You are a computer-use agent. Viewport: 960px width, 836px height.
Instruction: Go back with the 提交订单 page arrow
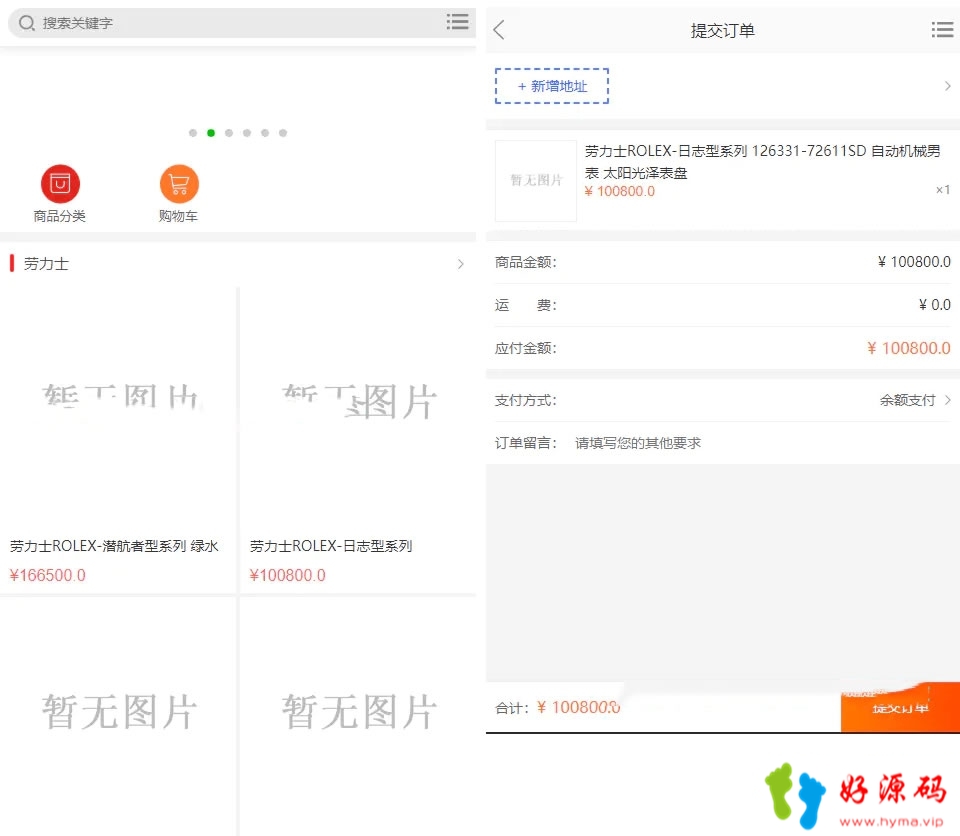(500, 29)
